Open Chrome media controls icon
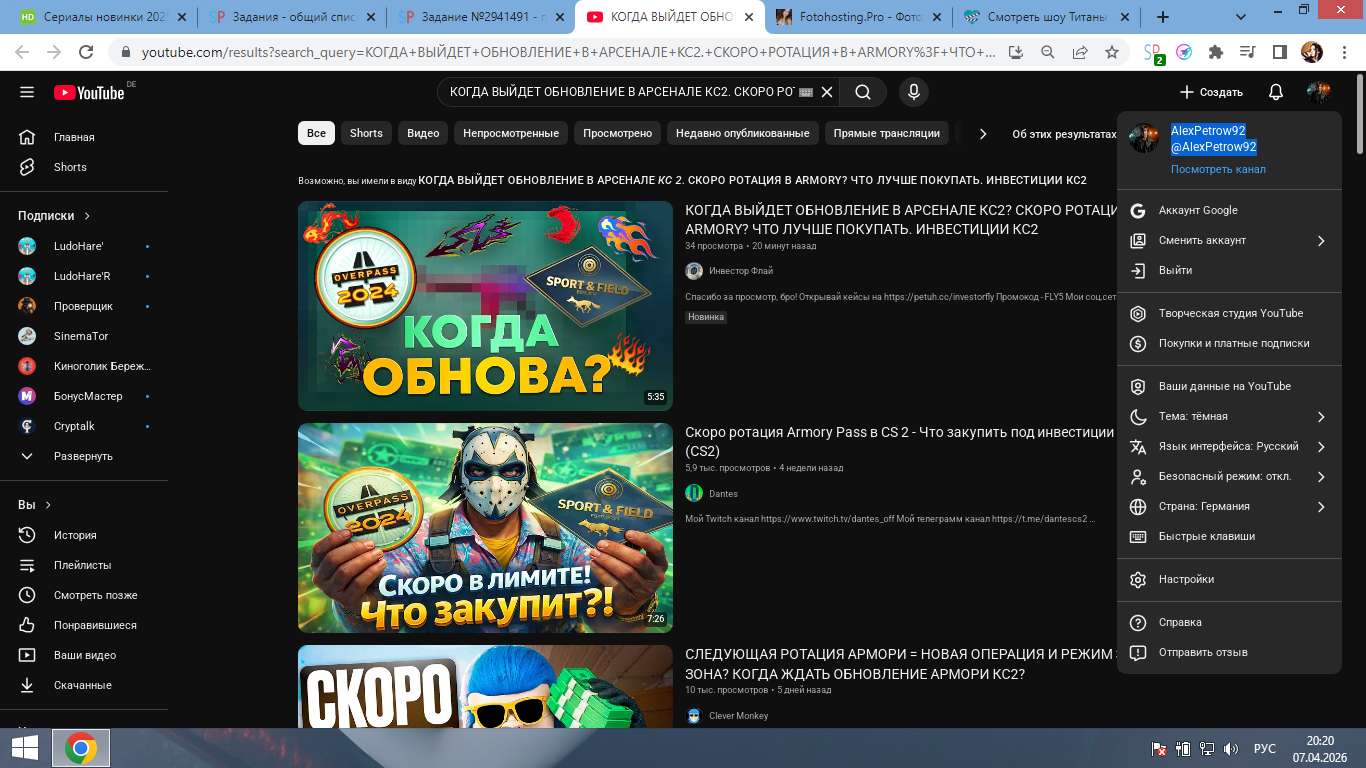 (1247, 52)
